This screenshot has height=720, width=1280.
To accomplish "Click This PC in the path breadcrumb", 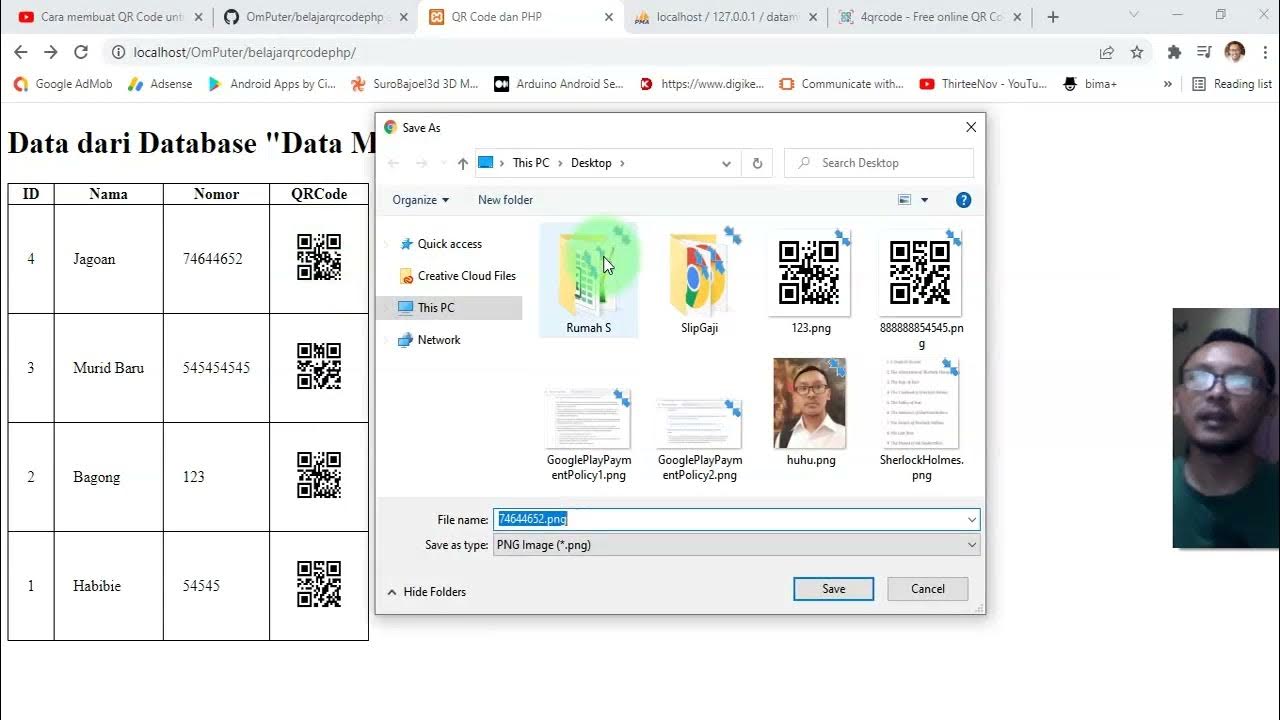I will pos(531,163).
